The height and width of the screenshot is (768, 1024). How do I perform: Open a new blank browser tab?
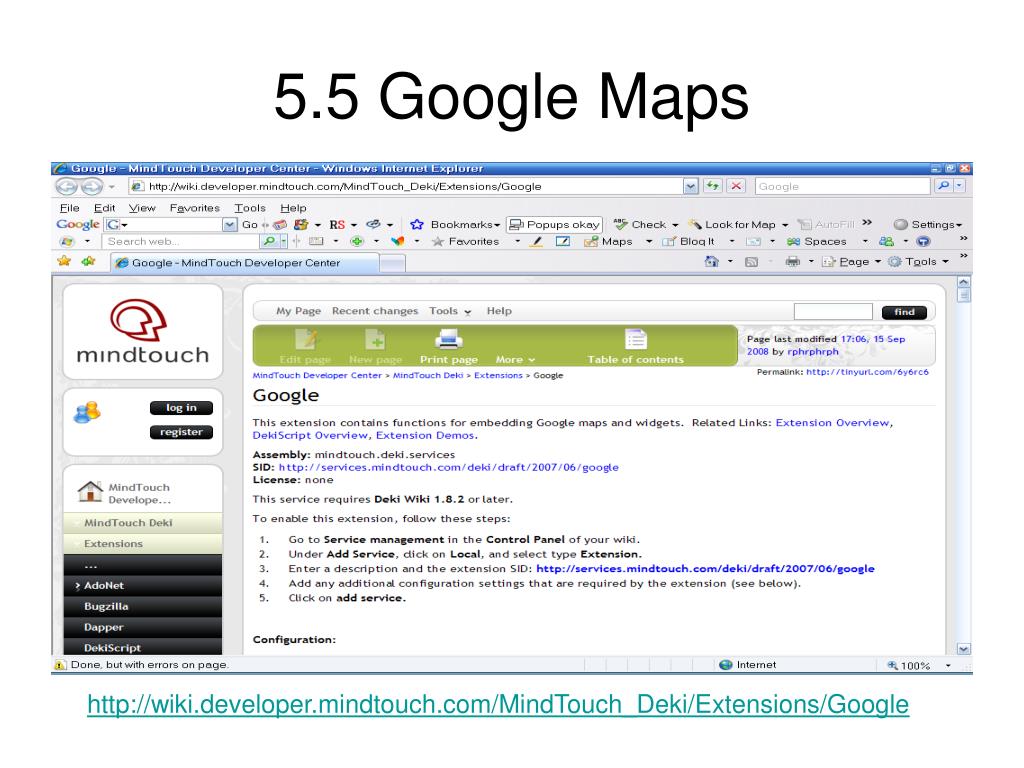point(392,263)
